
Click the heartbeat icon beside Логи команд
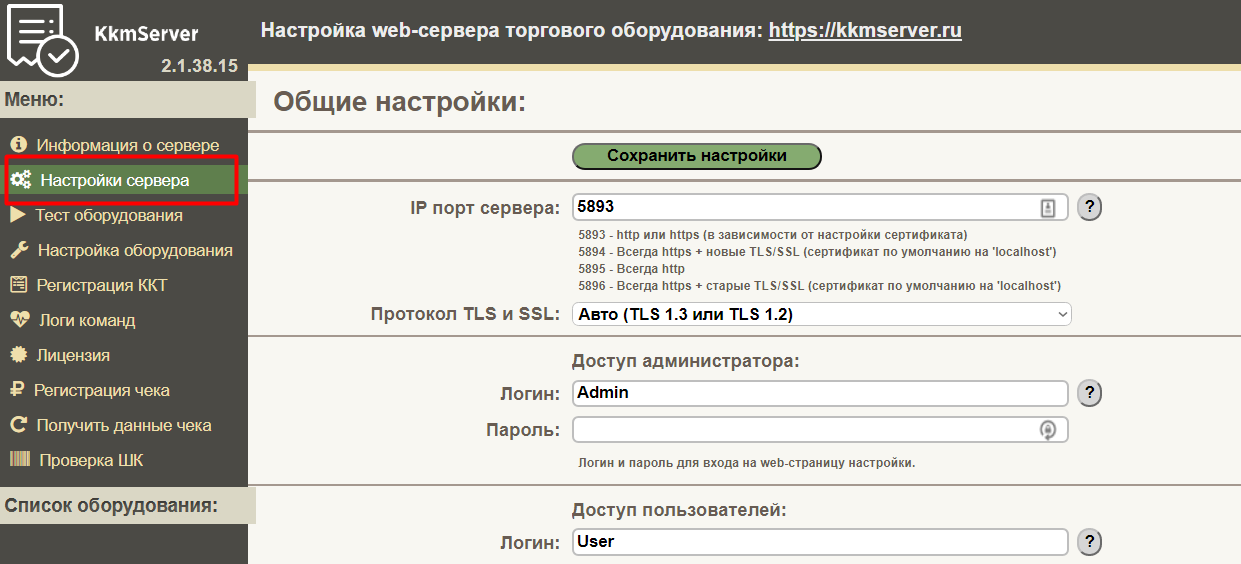(x=20, y=320)
